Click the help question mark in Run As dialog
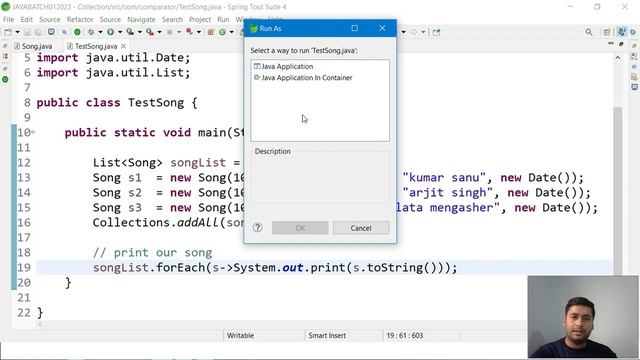Viewport: 640px width, 360px height. (258, 227)
